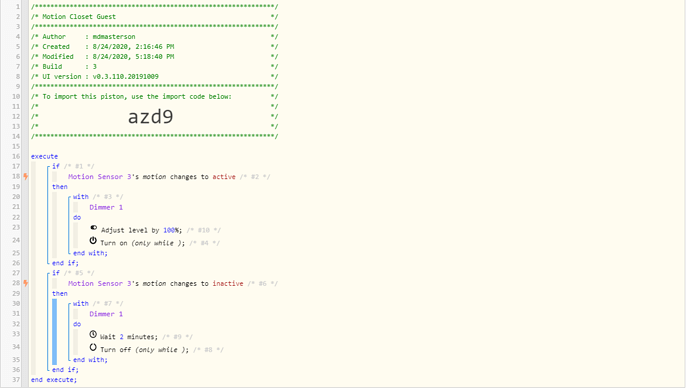Click the lightning bolt icon beside the 'changes to active' line
Viewport: 690px width, 389px height.
coord(26,176)
